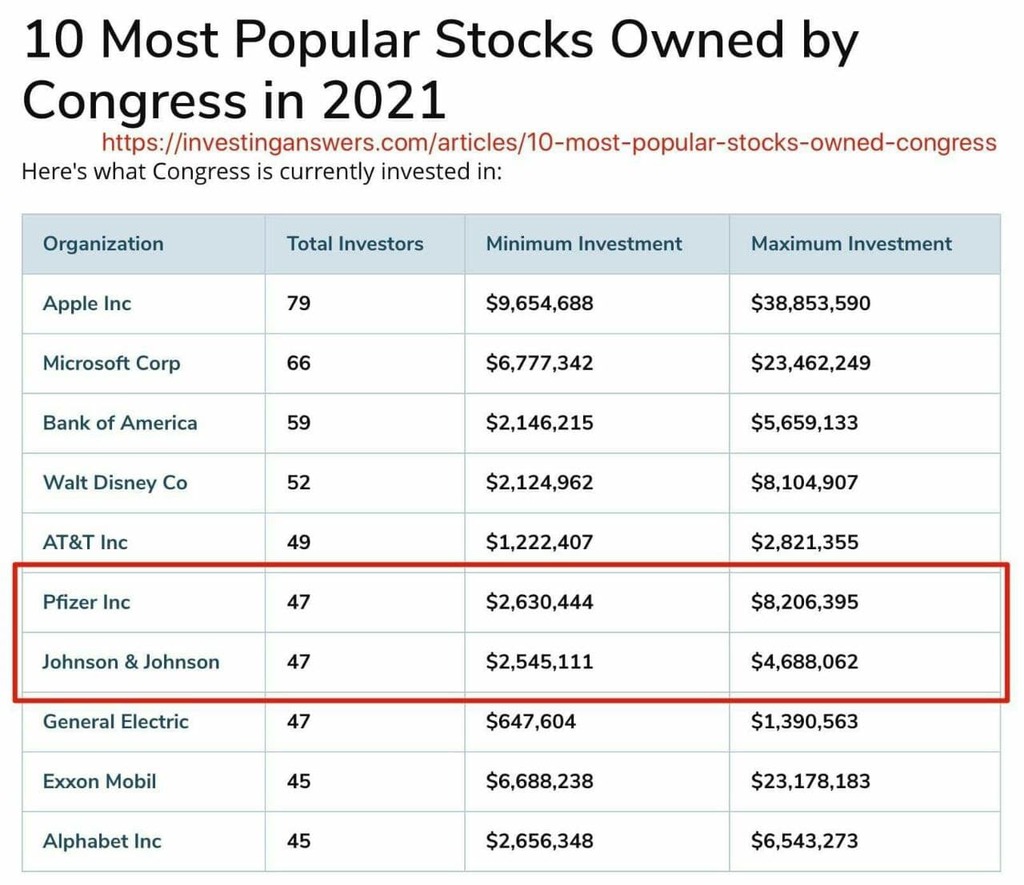The width and height of the screenshot is (1024, 885).
Task: Click the Total Investors column header
Action: (x=355, y=244)
